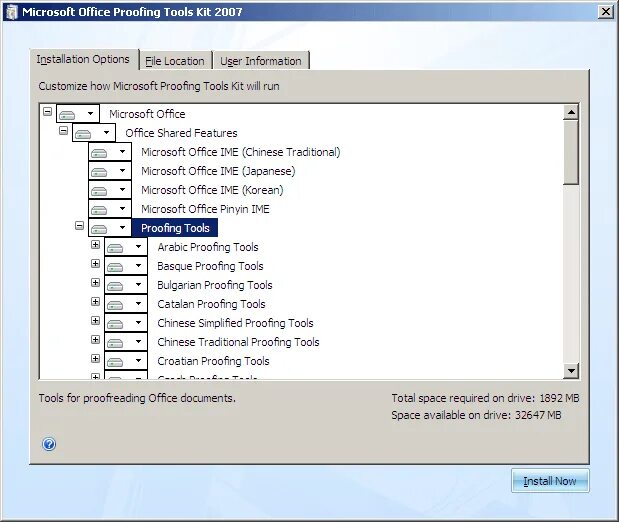619x522 pixels.
Task: Click the setup icon in title bar
Action: point(12,12)
